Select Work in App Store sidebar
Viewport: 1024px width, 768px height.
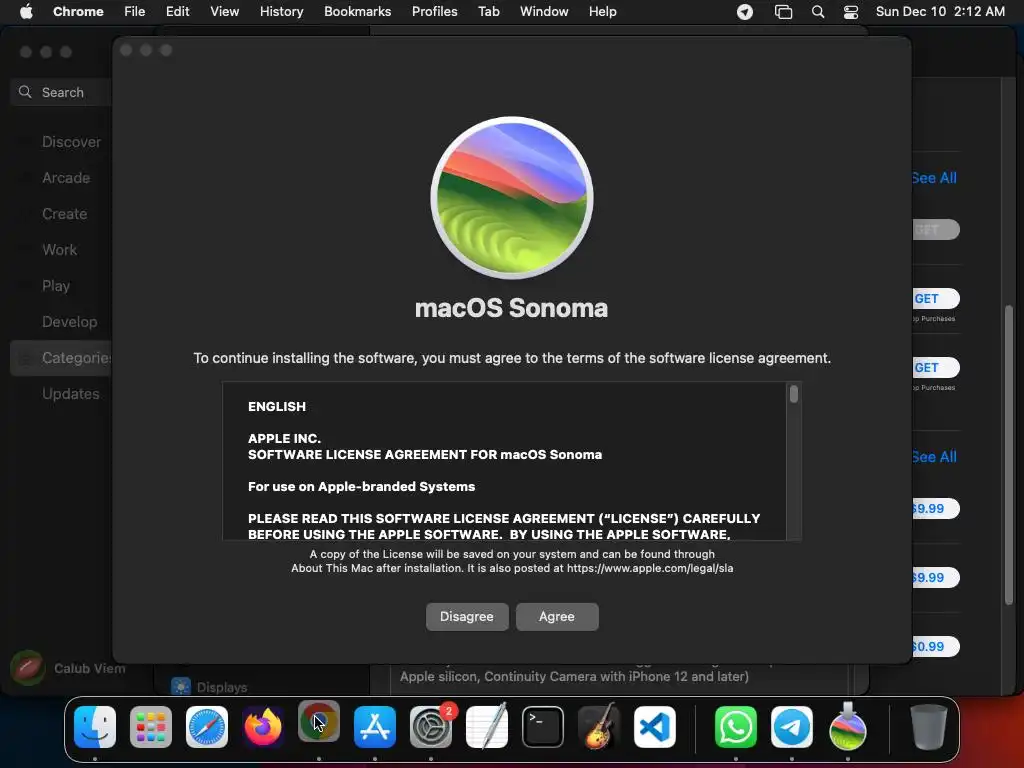pos(59,249)
